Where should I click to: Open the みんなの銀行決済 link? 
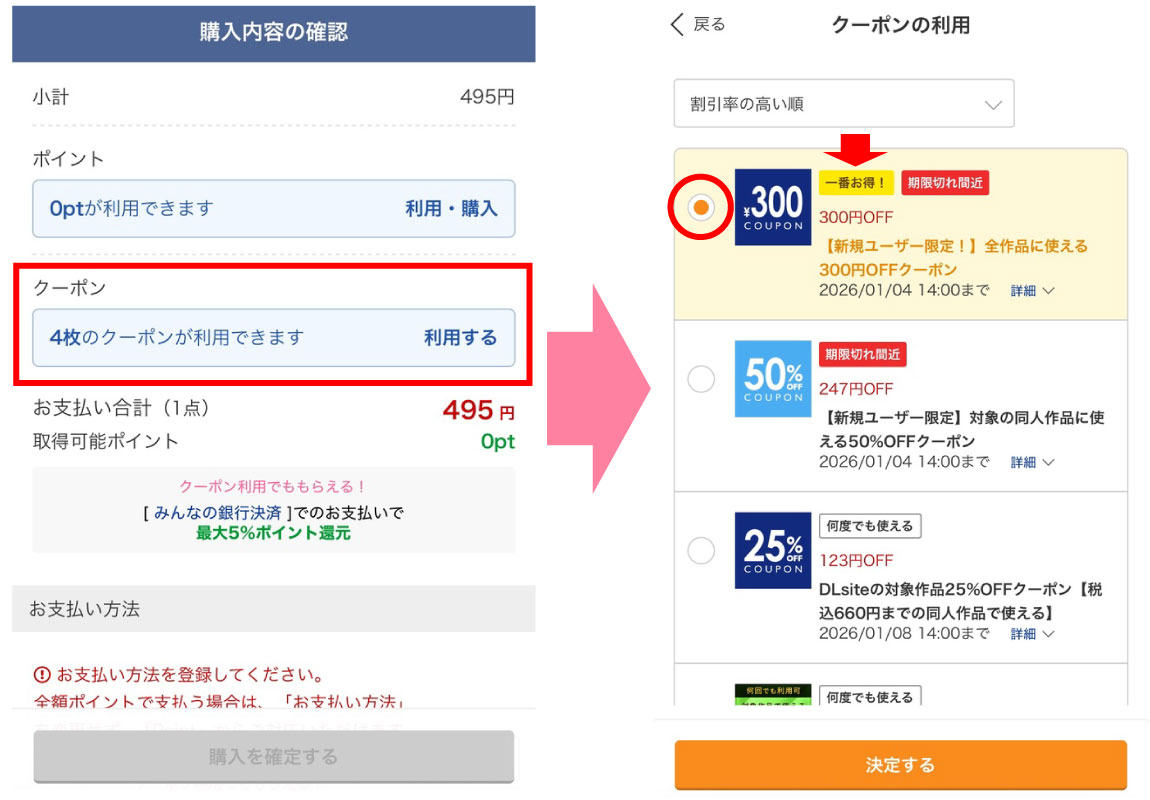(215, 513)
